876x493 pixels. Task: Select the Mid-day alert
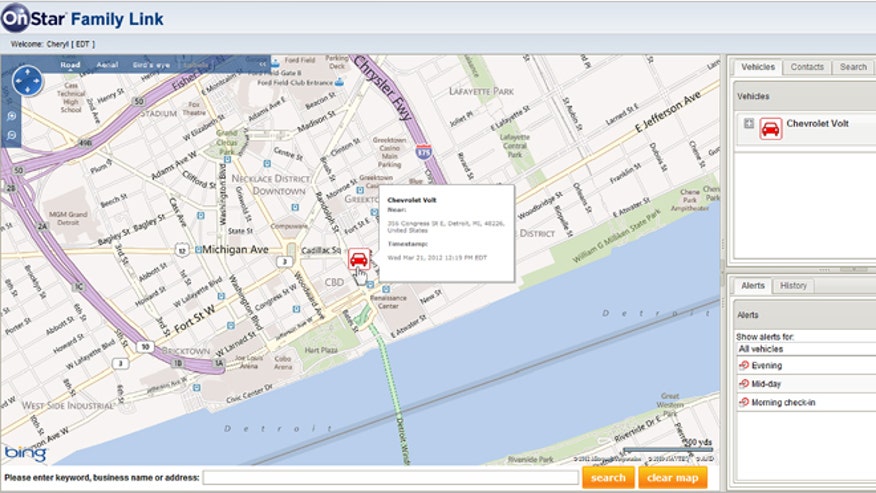pyautogui.click(x=806, y=384)
